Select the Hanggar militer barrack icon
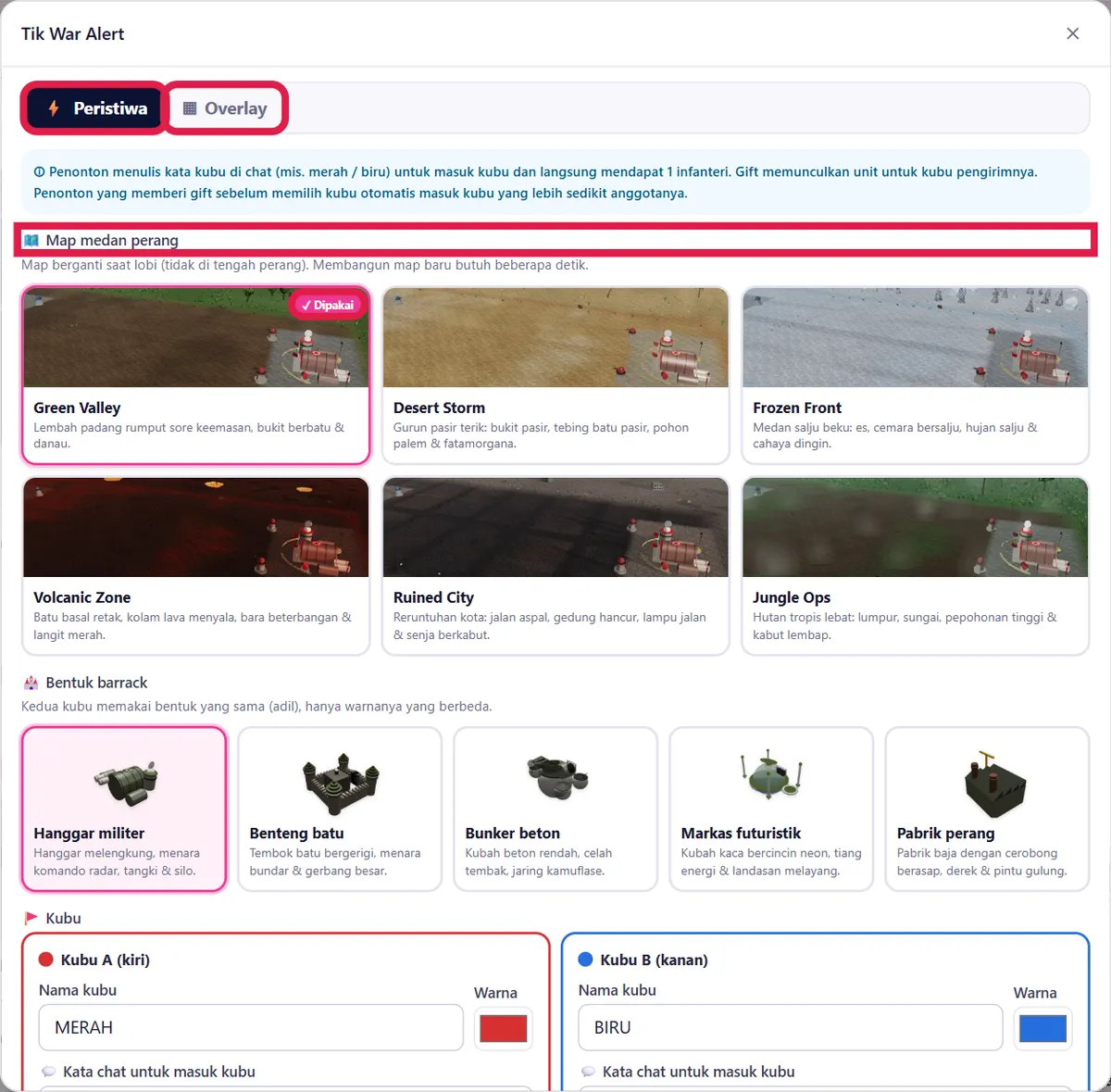 coord(124,784)
